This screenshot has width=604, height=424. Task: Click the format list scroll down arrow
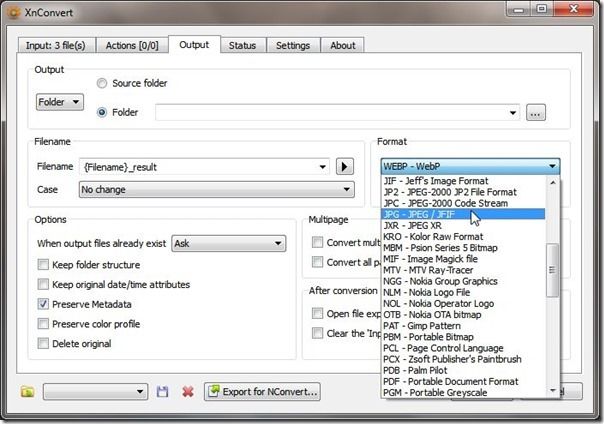[553, 390]
